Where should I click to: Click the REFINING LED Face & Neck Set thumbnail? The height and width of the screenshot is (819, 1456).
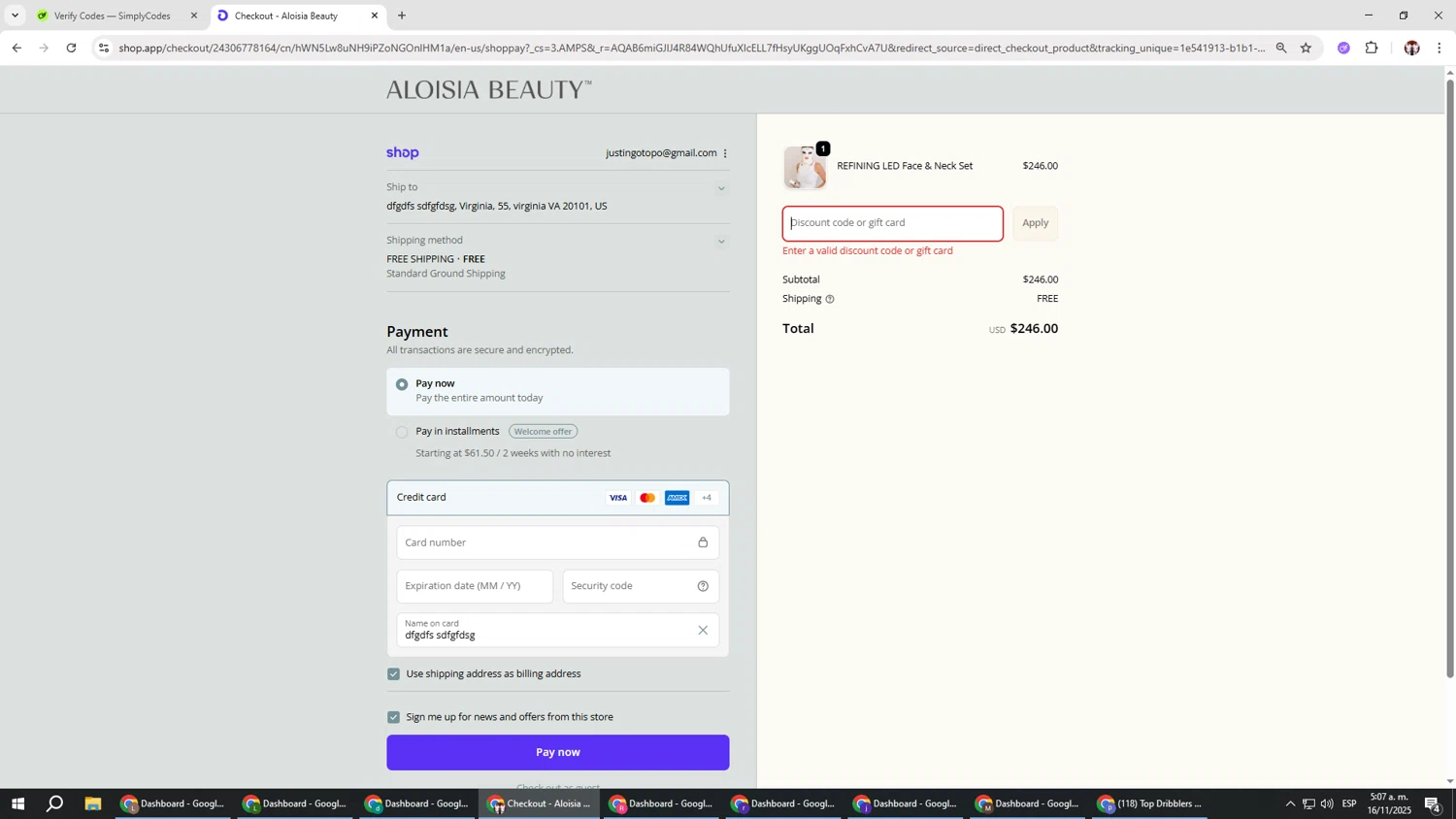click(x=805, y=167)
